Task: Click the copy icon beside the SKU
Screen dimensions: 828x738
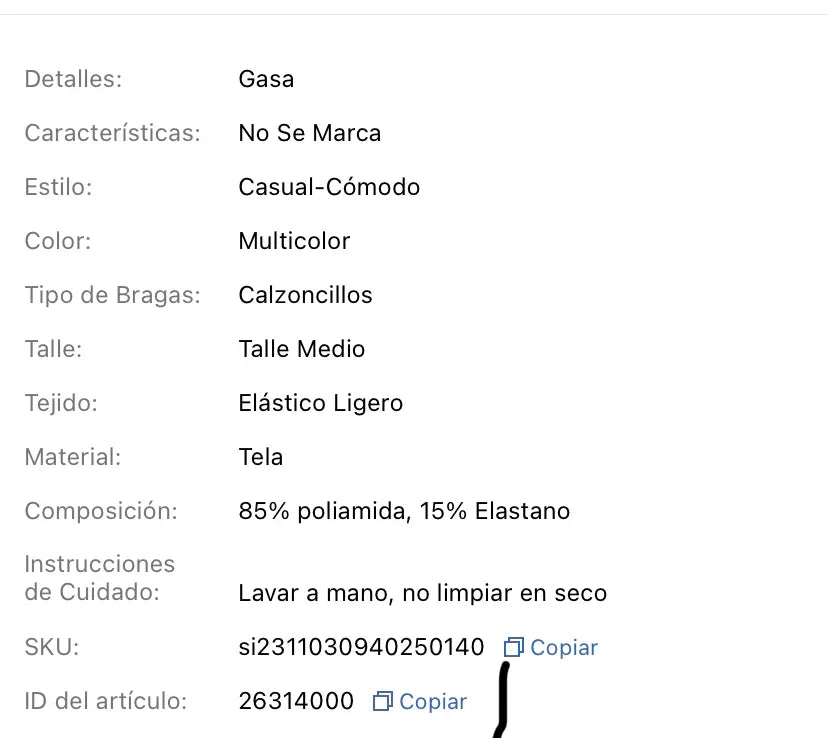Action: 514,648
